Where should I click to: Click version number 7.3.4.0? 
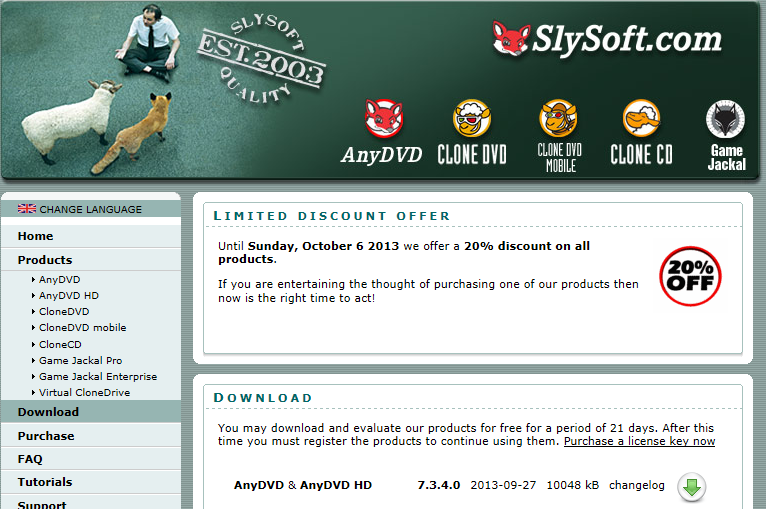pyautogui.click(x=439, y=485)
